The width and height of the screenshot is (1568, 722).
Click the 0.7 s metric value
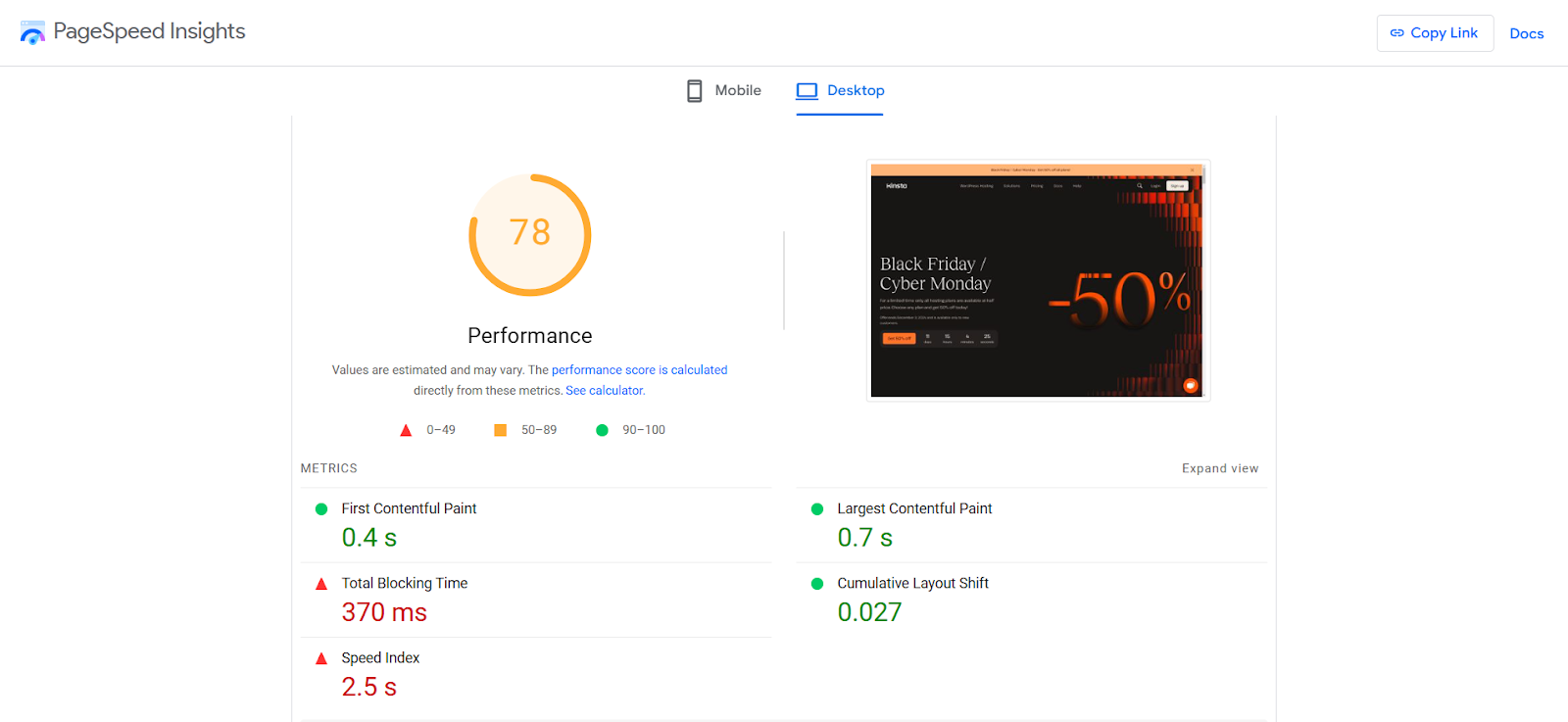[864, 538]
